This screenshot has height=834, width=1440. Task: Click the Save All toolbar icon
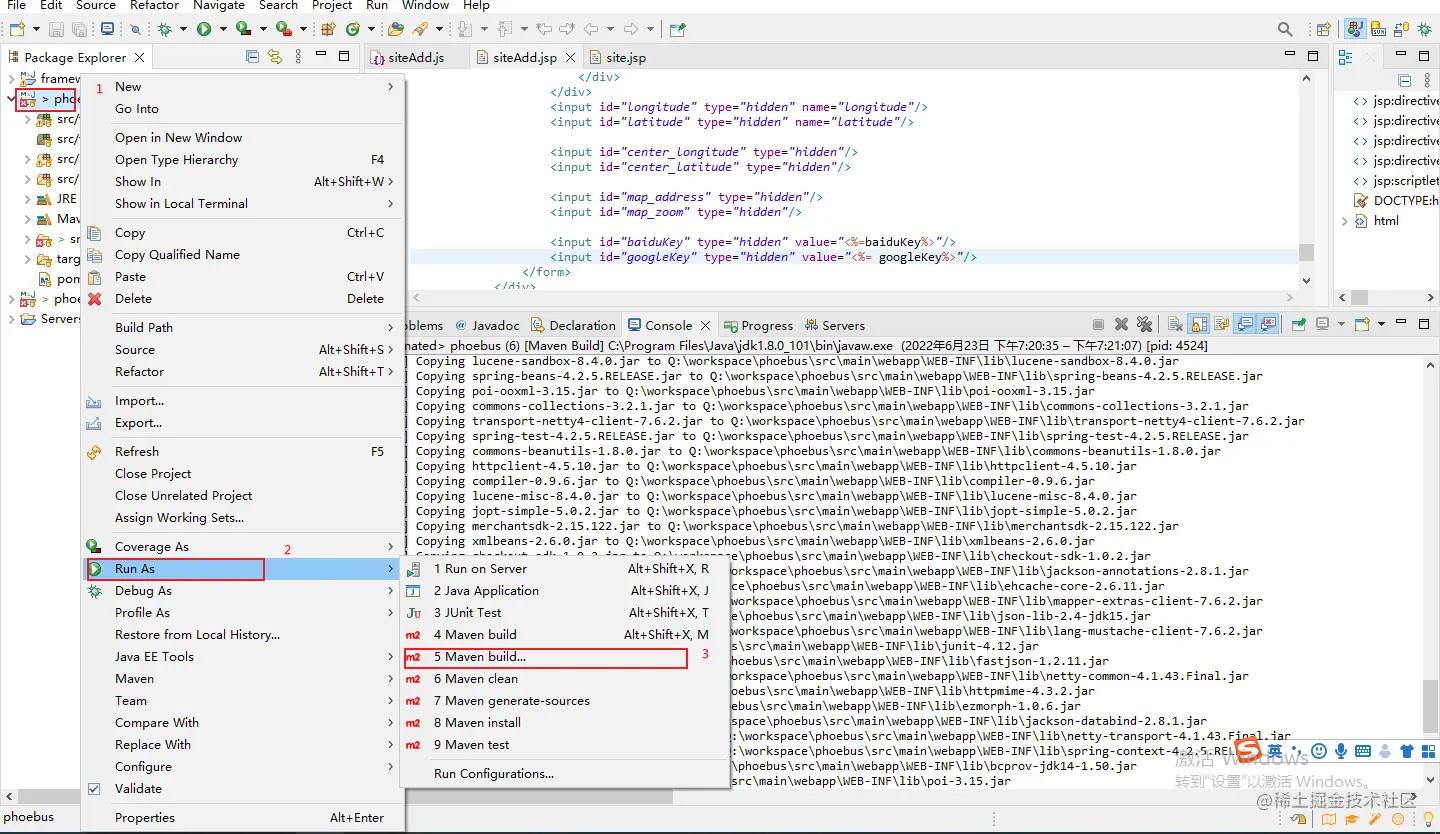(x=79, y=29)
